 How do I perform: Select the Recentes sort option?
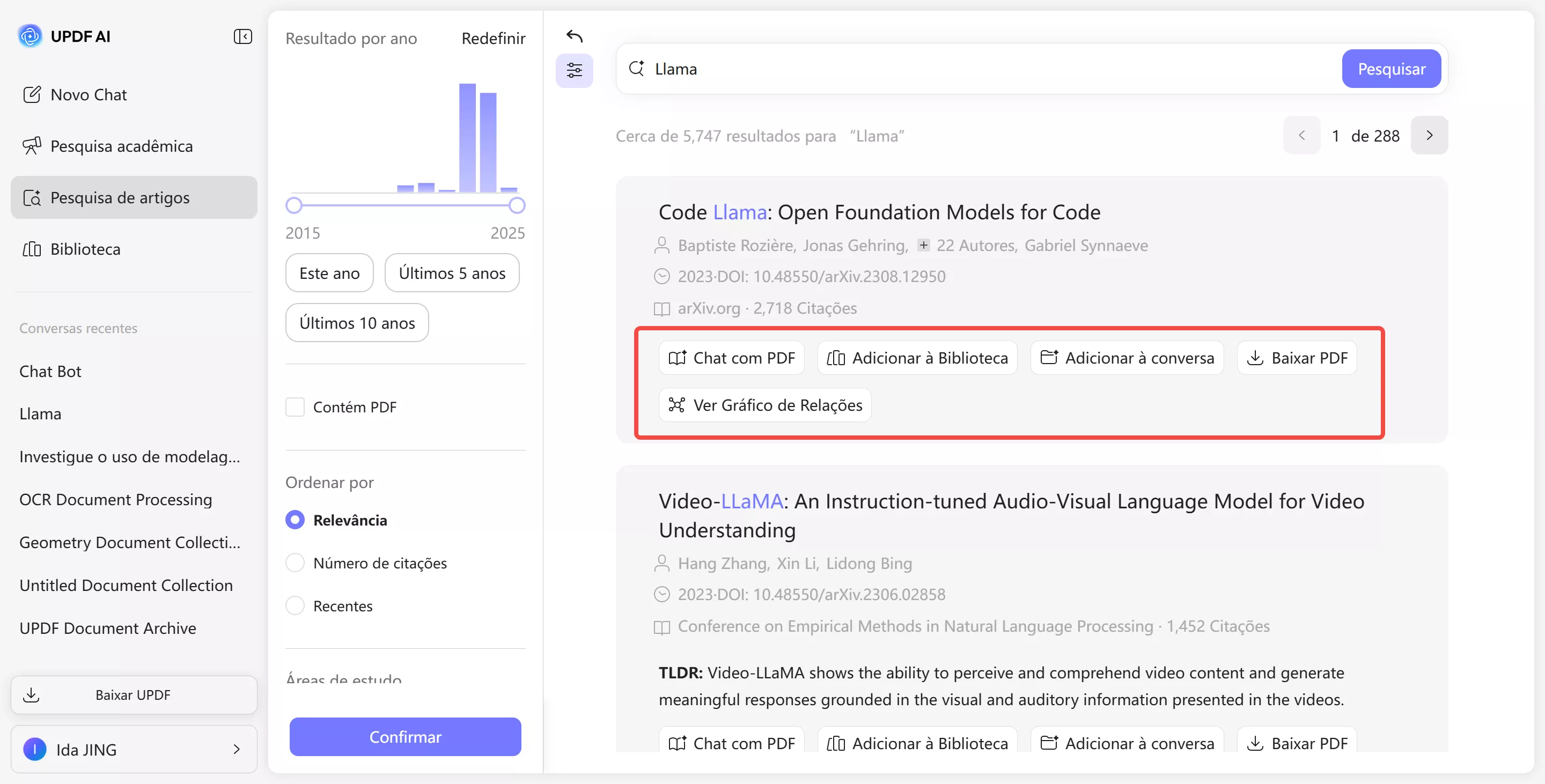tap(295, 606)
